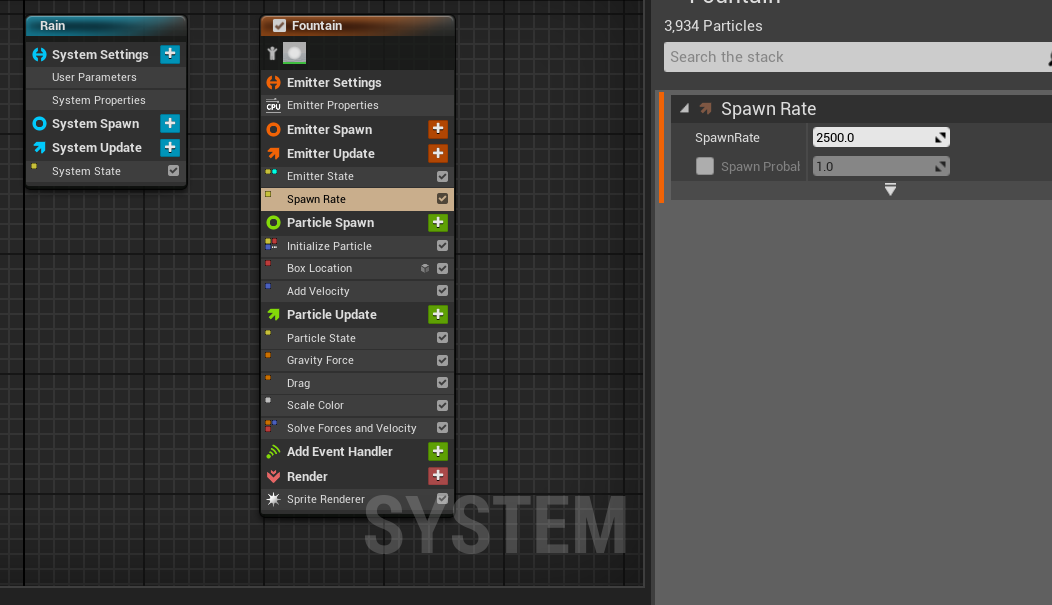Open the SpawnRate value dropdown arrow
This screenshot has width=1052, height=605.
coord(940,138)
